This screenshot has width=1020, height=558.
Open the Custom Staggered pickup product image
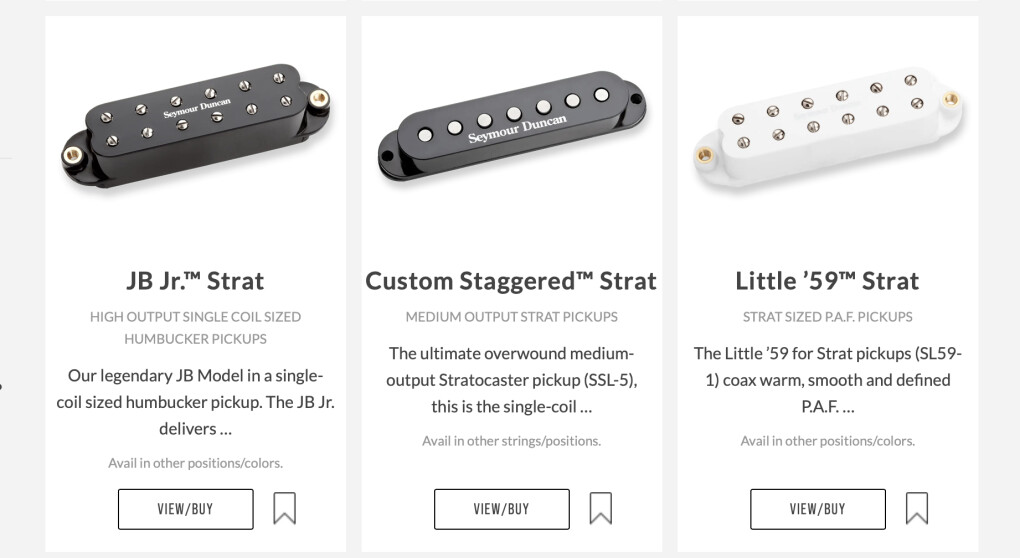(512, 126)
